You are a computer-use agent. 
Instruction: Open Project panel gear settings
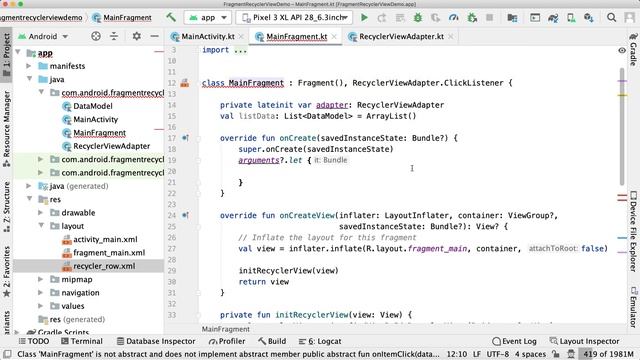click(x=136, y=36)
